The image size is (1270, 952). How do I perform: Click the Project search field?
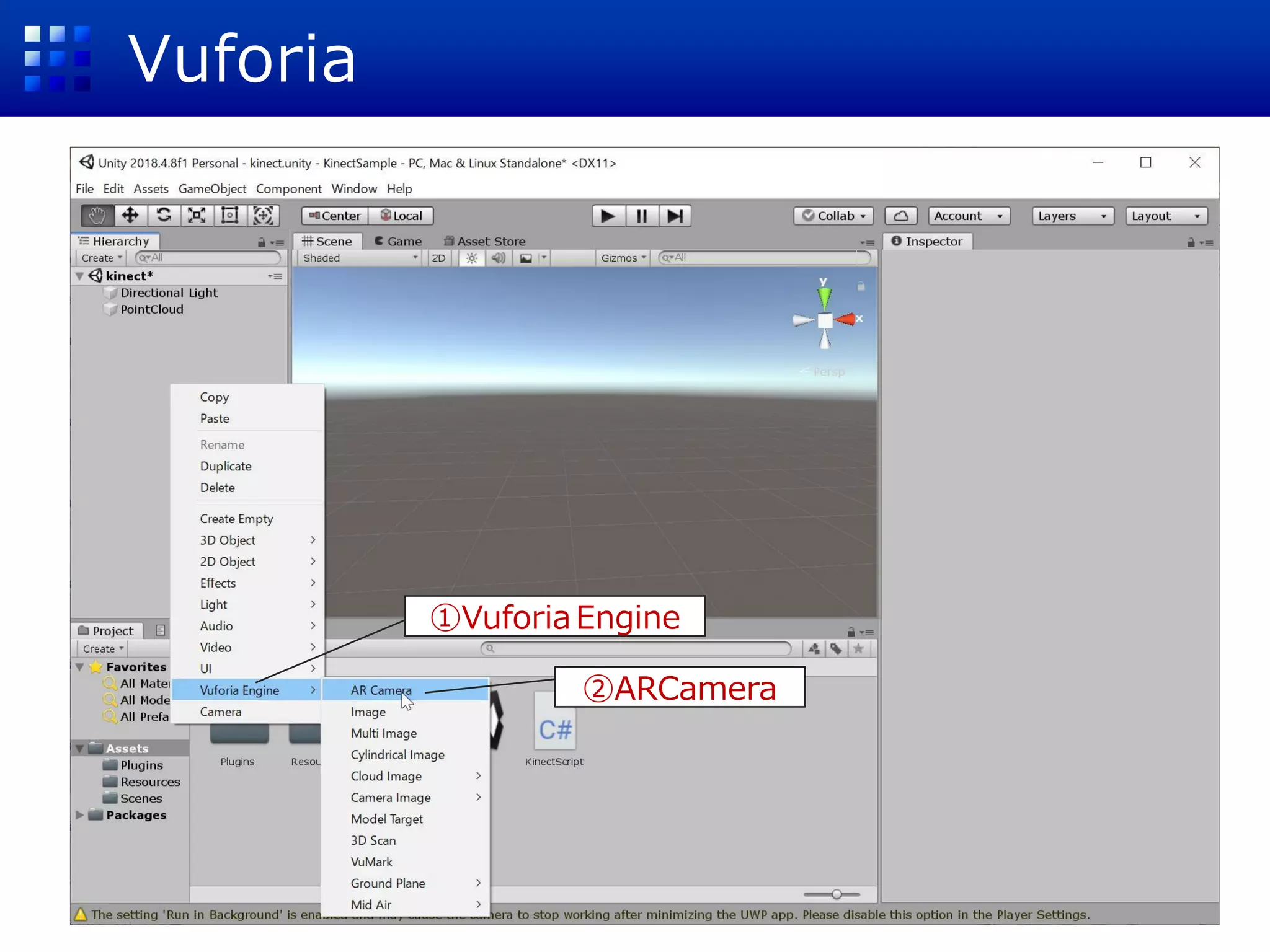636,649
